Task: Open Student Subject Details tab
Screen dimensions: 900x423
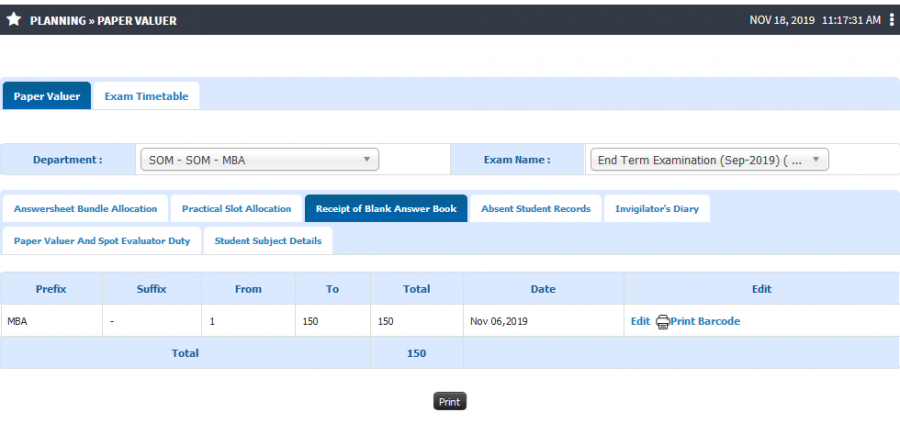Action: pyautogui.click(x=268, y=240)
